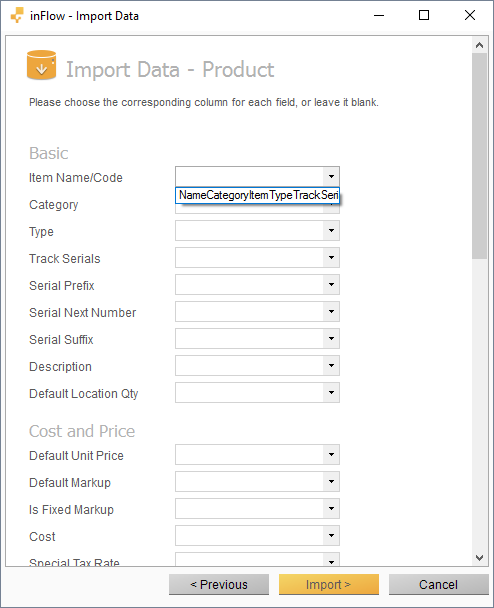Click the Category field label

(x=54, y=205)
